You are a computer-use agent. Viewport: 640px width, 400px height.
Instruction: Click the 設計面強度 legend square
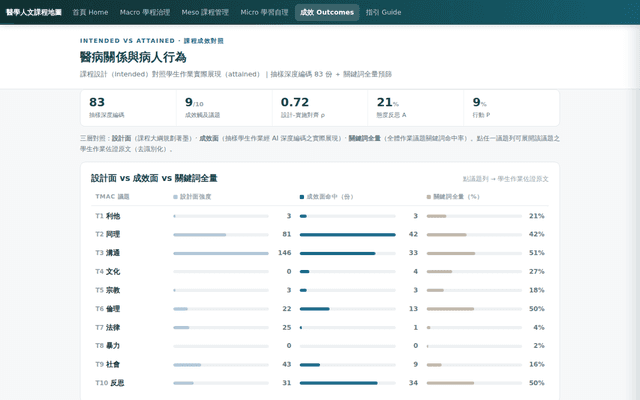pos(176,197)
